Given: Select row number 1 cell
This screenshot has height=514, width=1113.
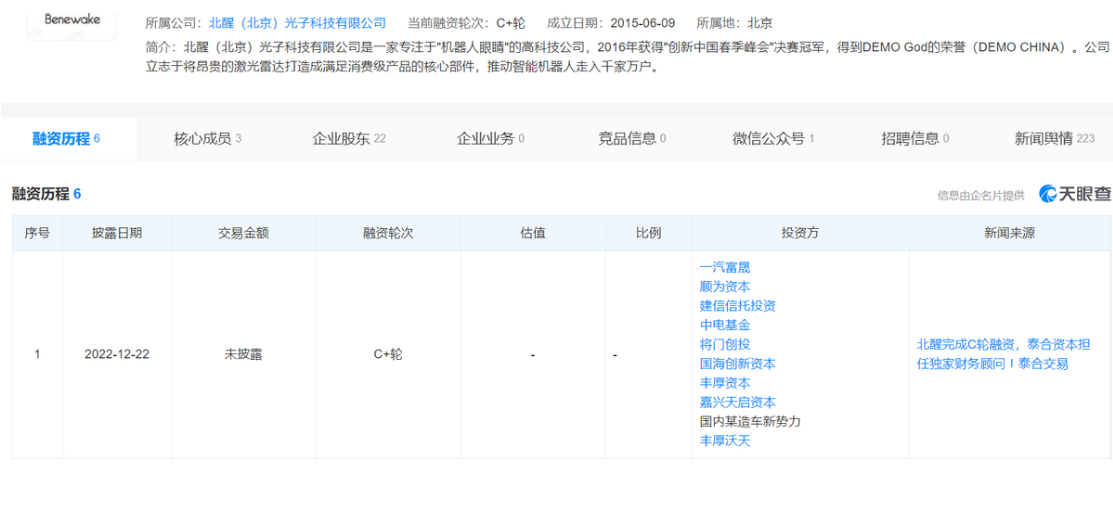Looking at the screenshot, I should [x=37, y=354].
